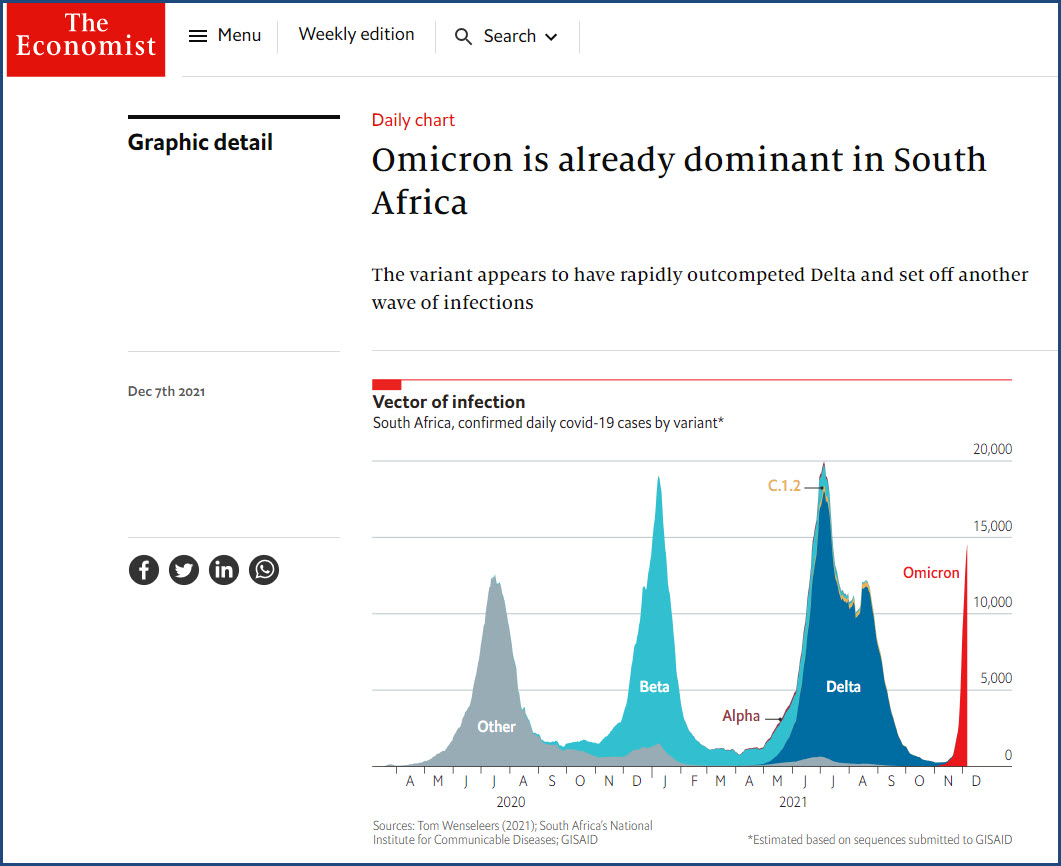Click the gray Other wave in chart

point(496,726)
